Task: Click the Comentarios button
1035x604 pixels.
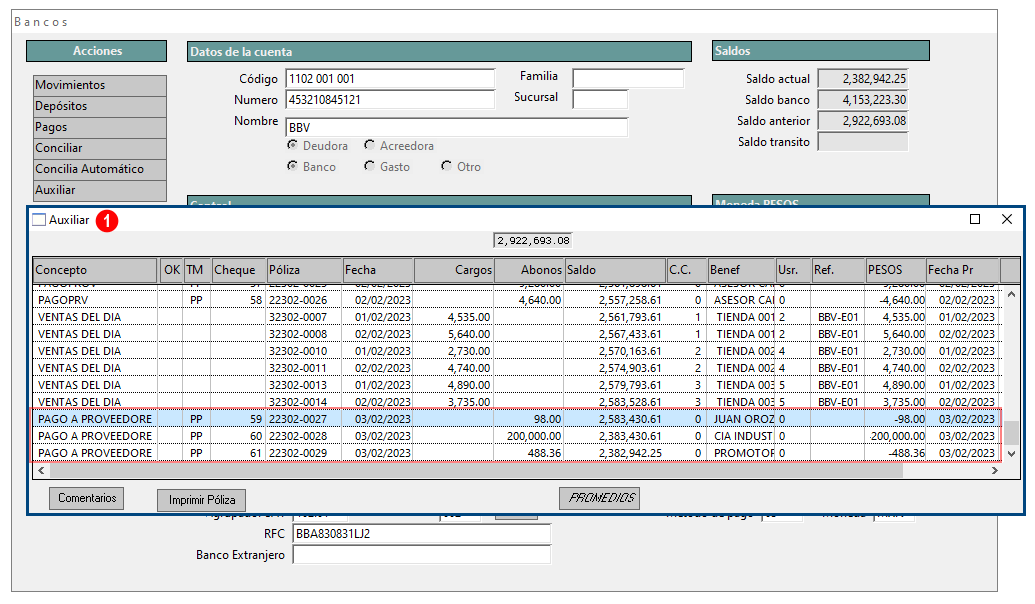Action: coord(86,498)
